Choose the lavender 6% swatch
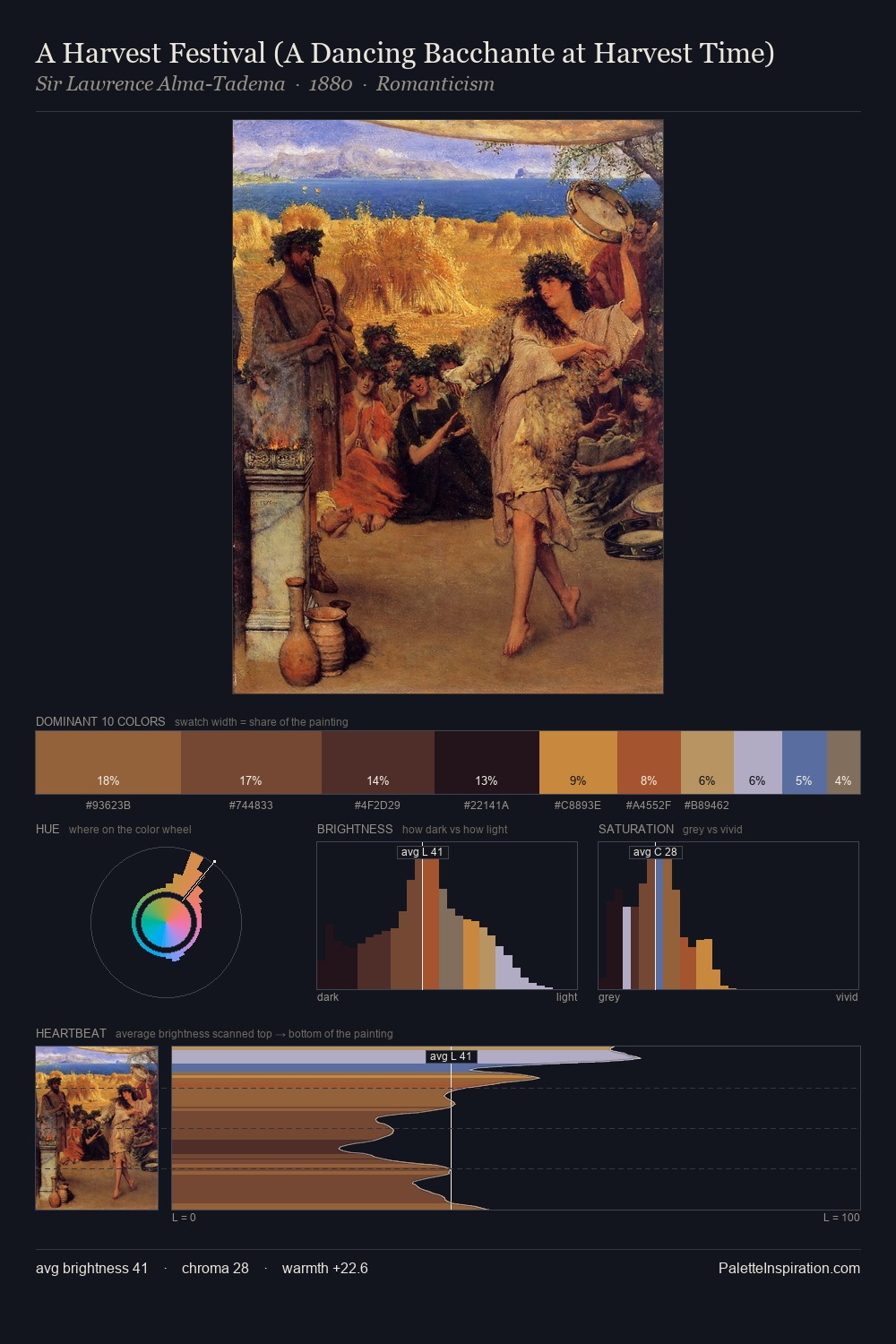This screenshot has height=1344, width=896. click(x=758, y=762)
